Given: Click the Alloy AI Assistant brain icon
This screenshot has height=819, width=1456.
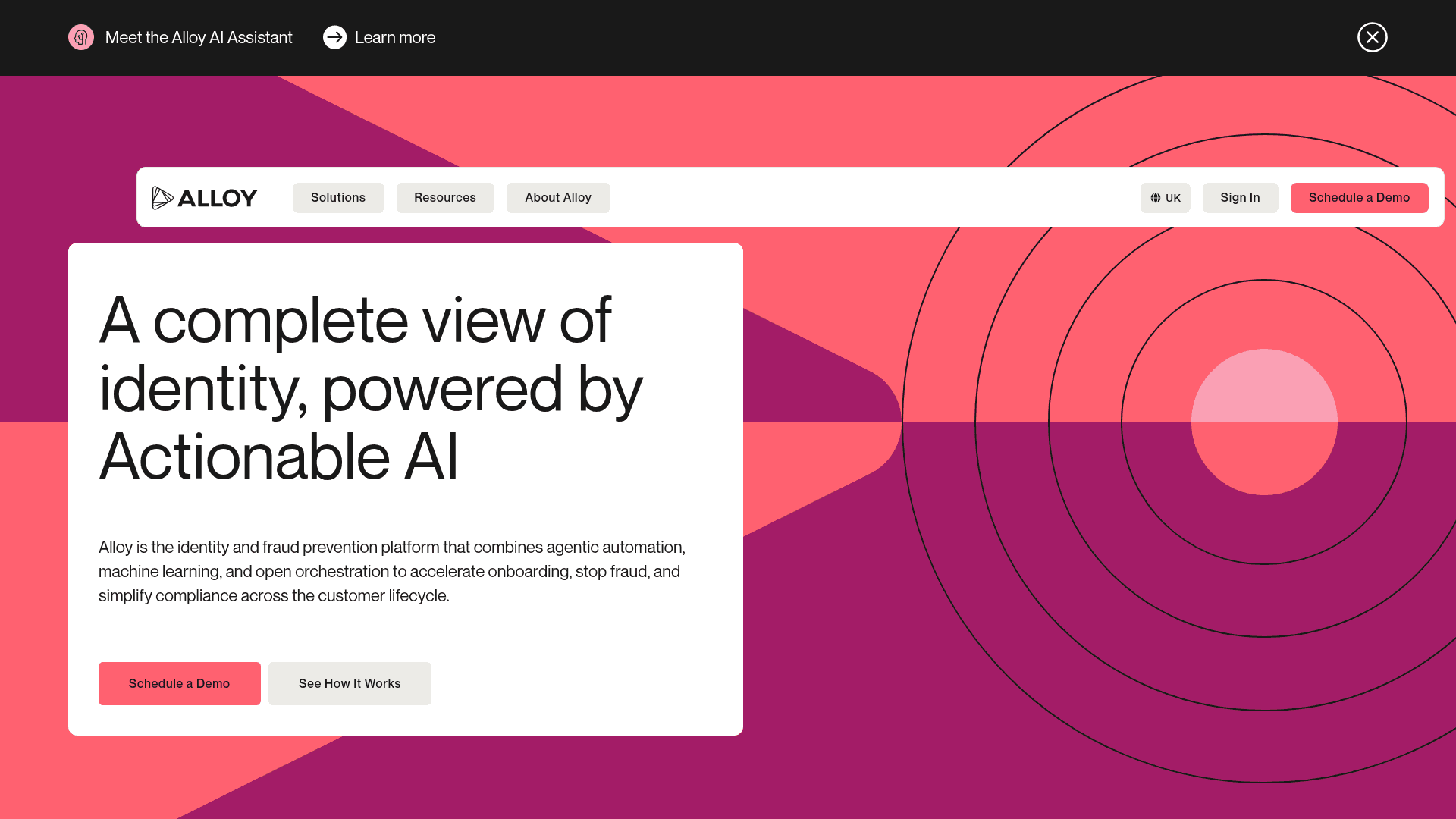Looking at the screenshot, I should coord(81,37).
